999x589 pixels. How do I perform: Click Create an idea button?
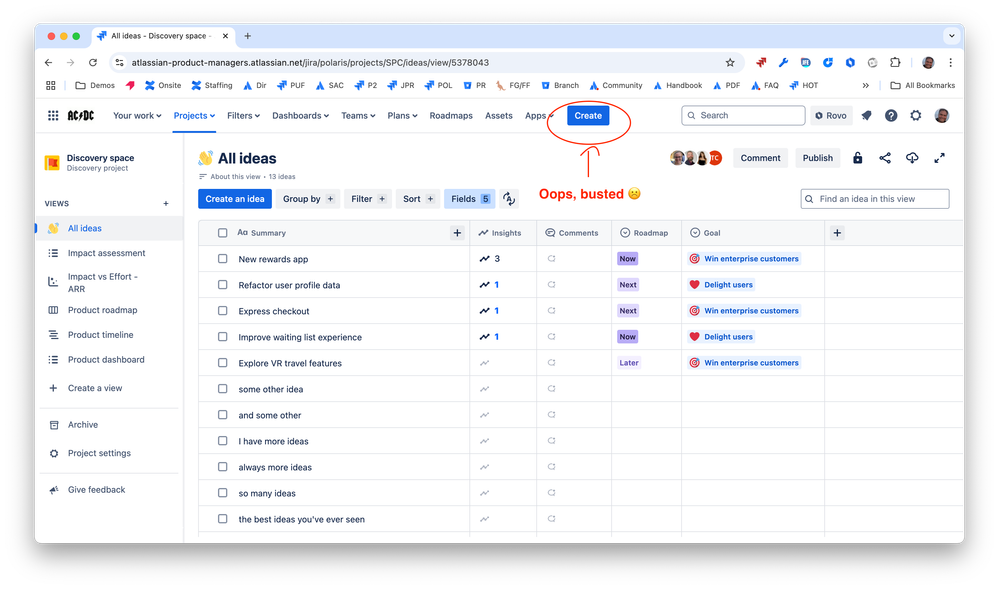235,199
